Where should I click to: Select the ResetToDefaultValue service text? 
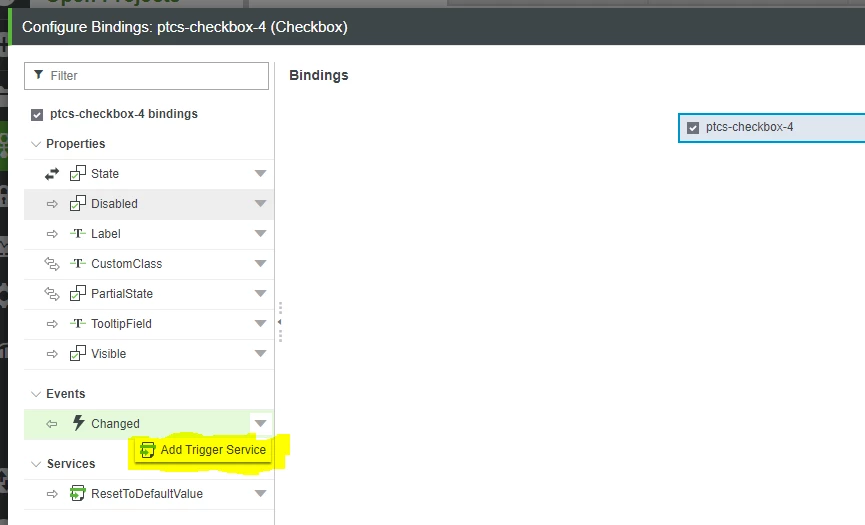(147, 494)
